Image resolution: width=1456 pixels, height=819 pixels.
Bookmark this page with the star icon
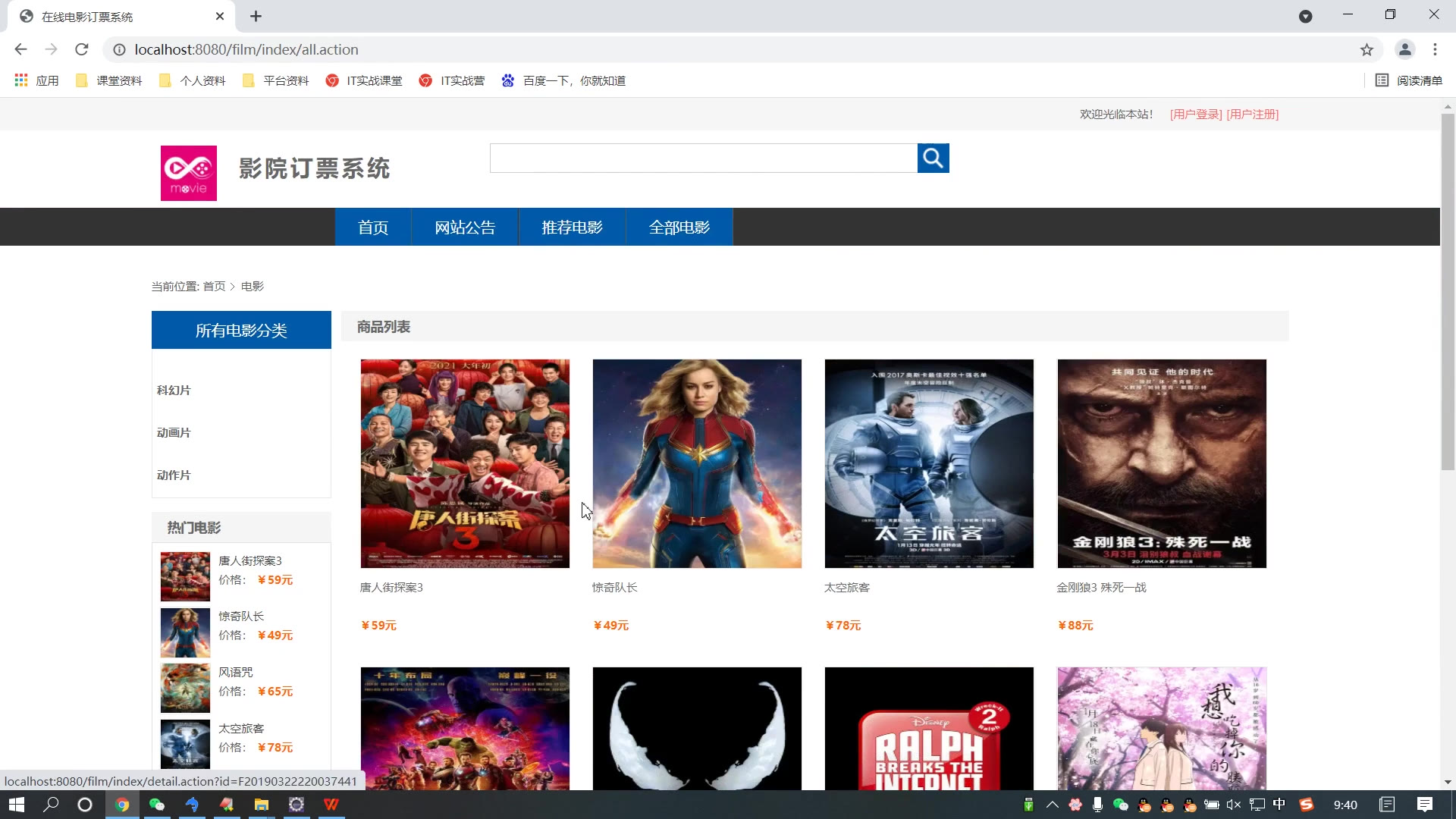click(1367, 49)
